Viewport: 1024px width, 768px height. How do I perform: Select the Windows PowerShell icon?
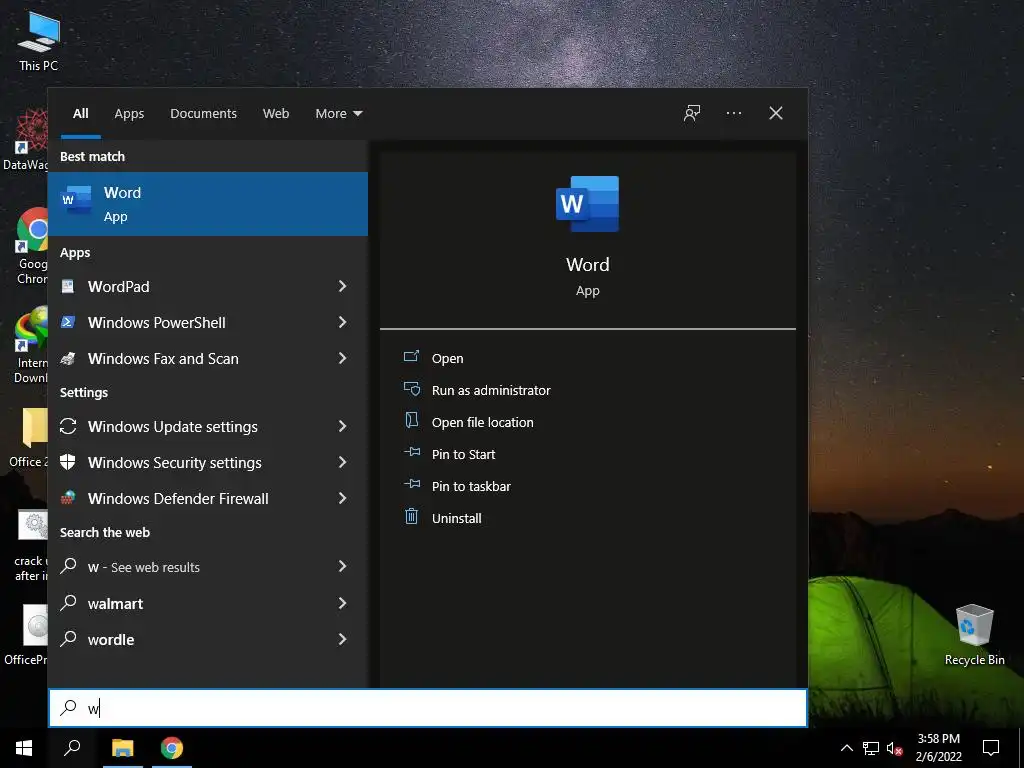click(x=68, y=322)
